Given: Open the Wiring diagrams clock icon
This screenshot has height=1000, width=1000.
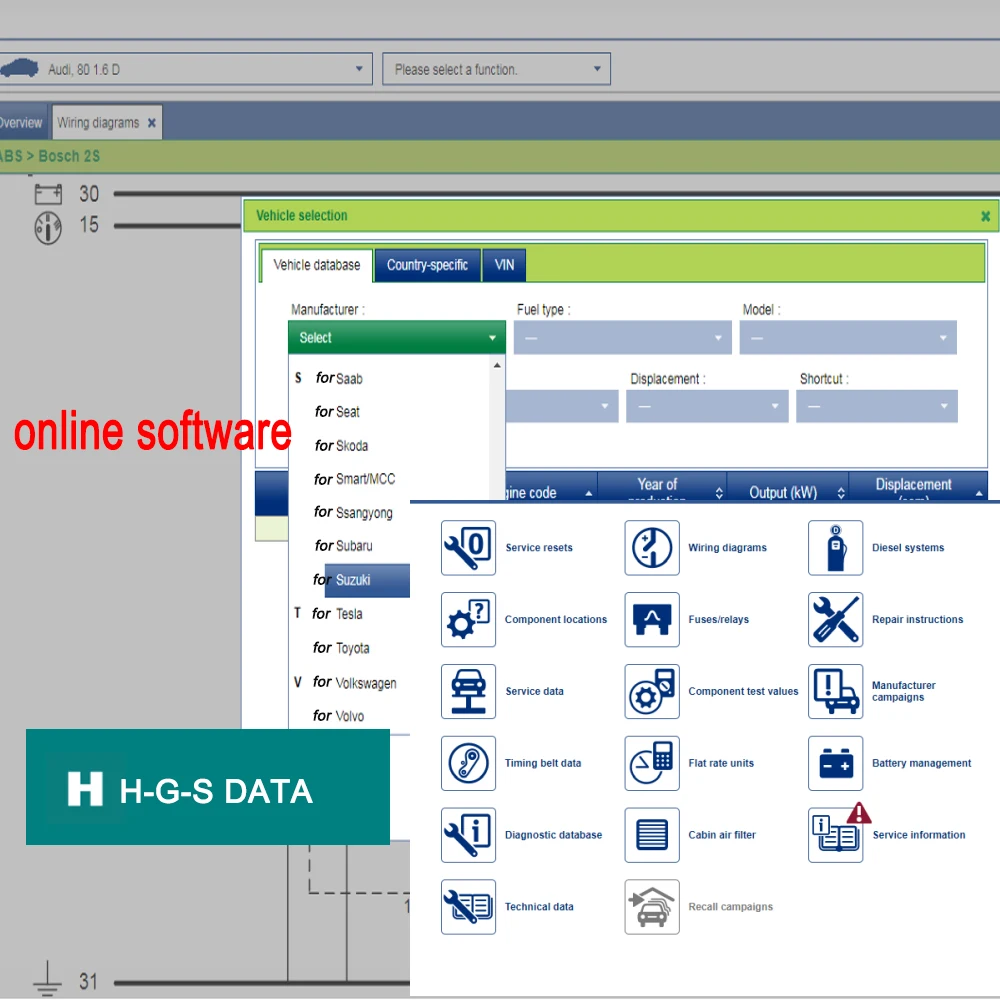Looking at the screenshot, I should (652, 547).
